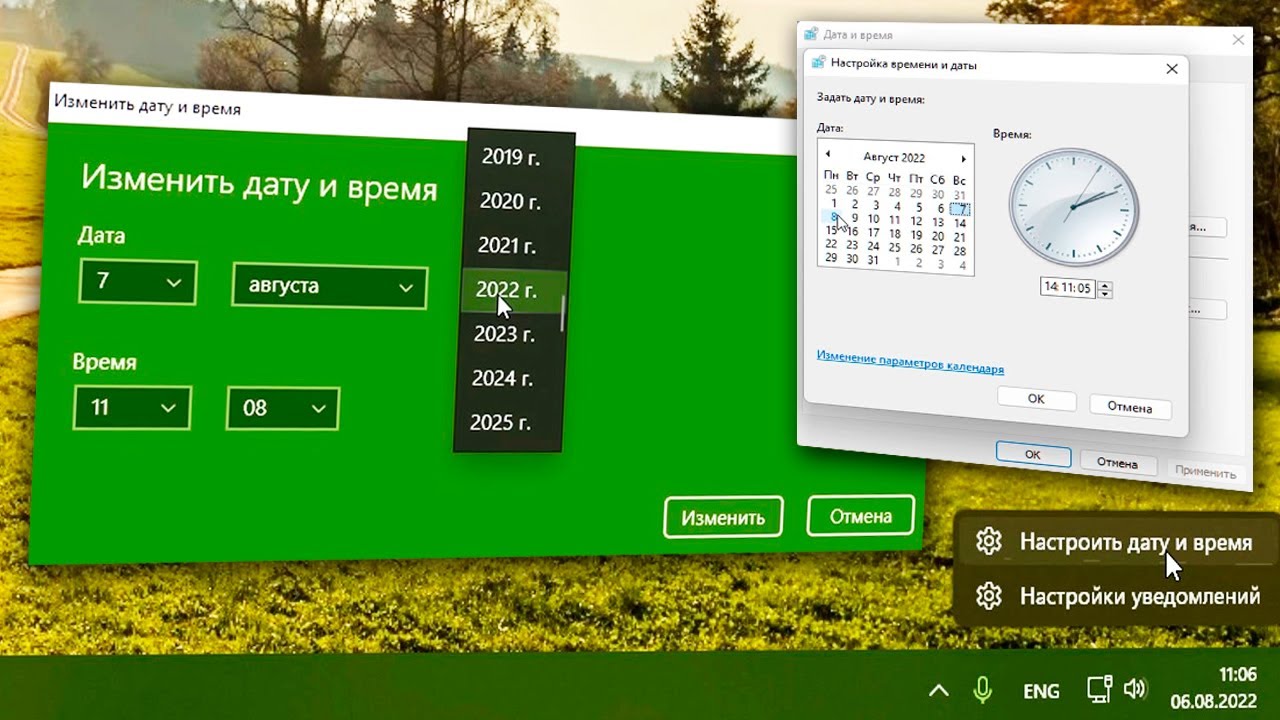1280x720 pixels.
Task: Click the analog clock face in the dialog
Action: click(x=1072, y=208)
